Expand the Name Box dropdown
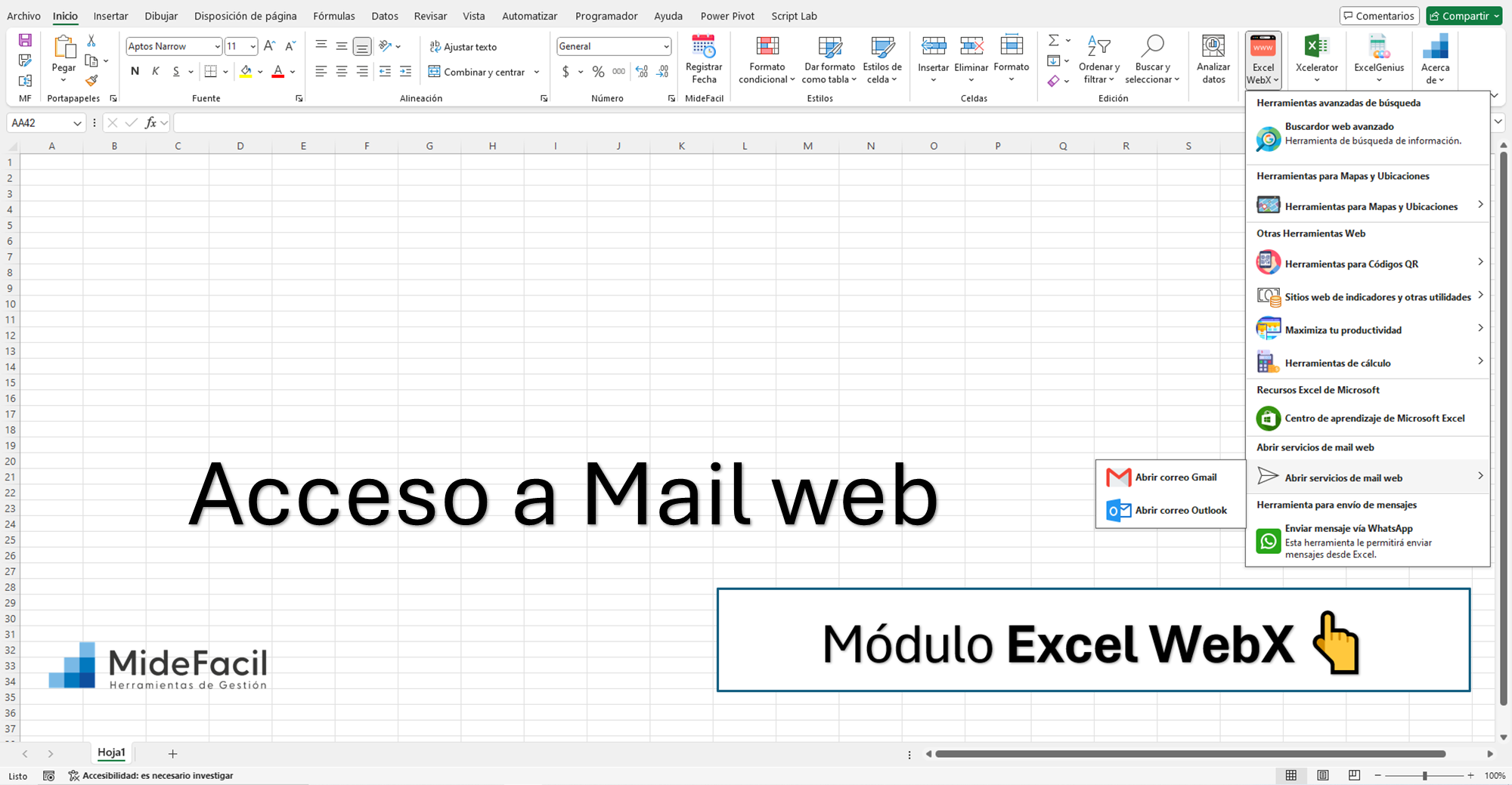This screenshot has width=1512, height=785. 77,123
